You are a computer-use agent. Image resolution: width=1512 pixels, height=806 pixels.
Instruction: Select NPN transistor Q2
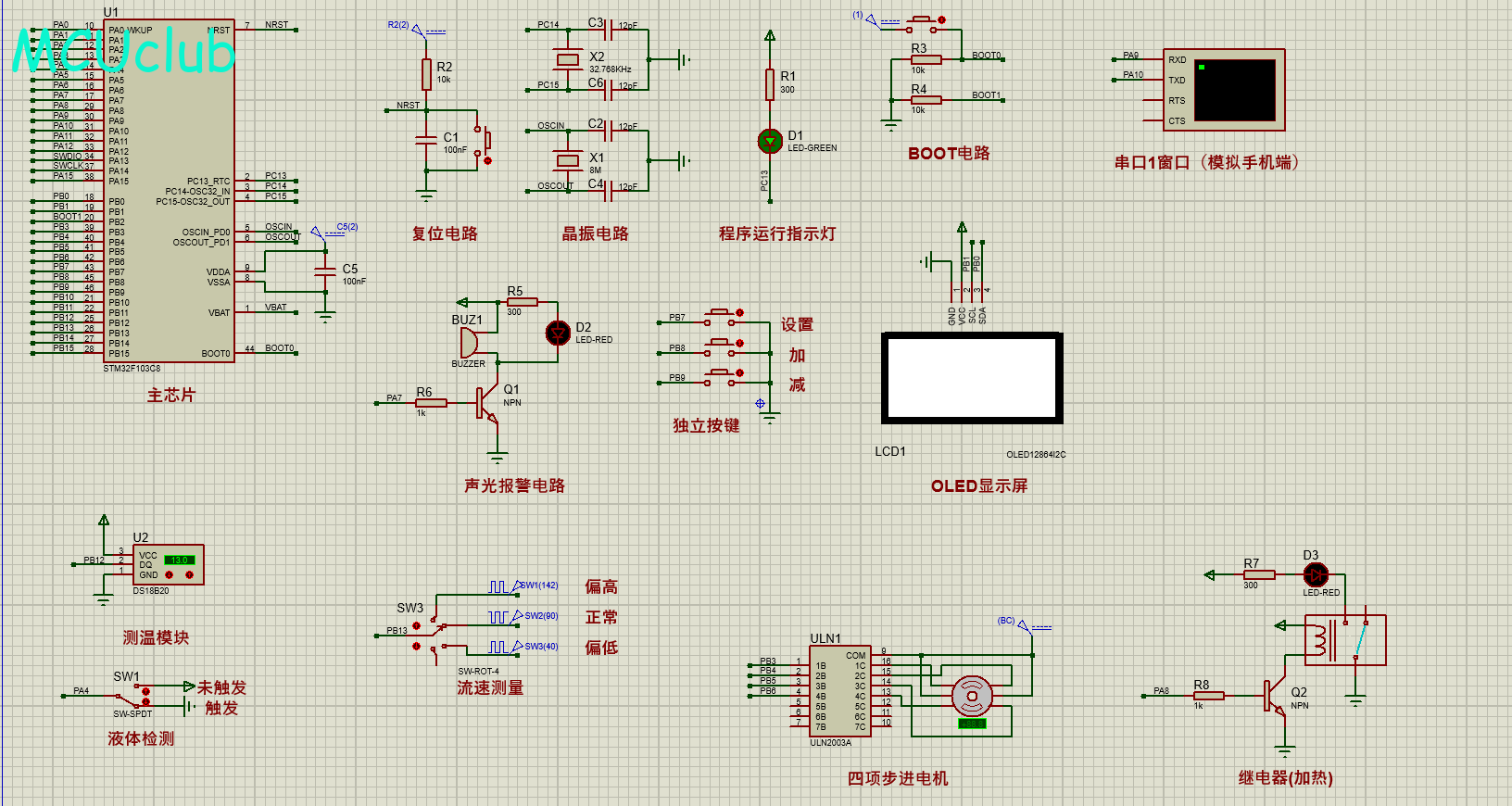click(x=1275, y=695)
